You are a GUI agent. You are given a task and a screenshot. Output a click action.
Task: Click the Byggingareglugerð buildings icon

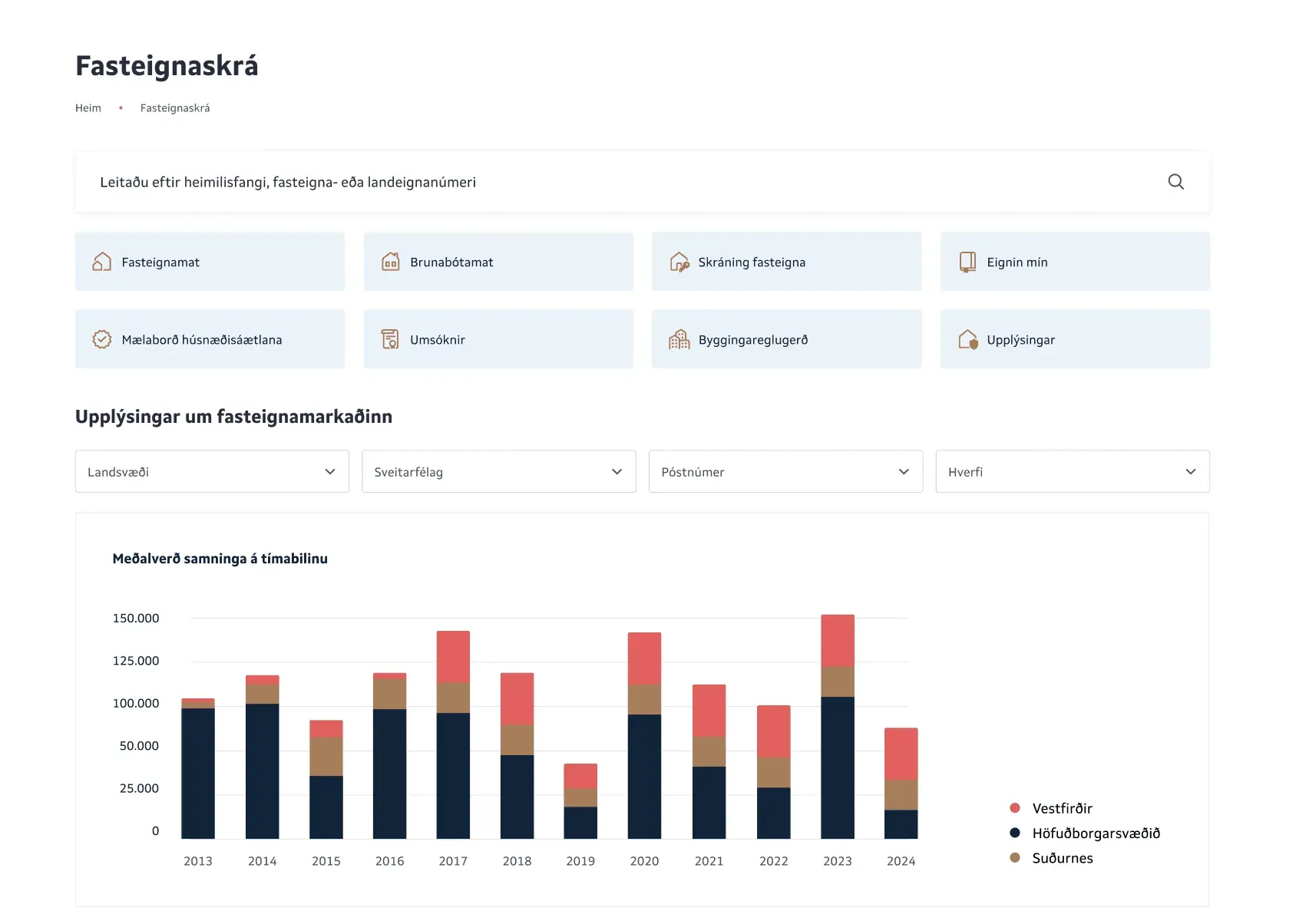(679, 339)
